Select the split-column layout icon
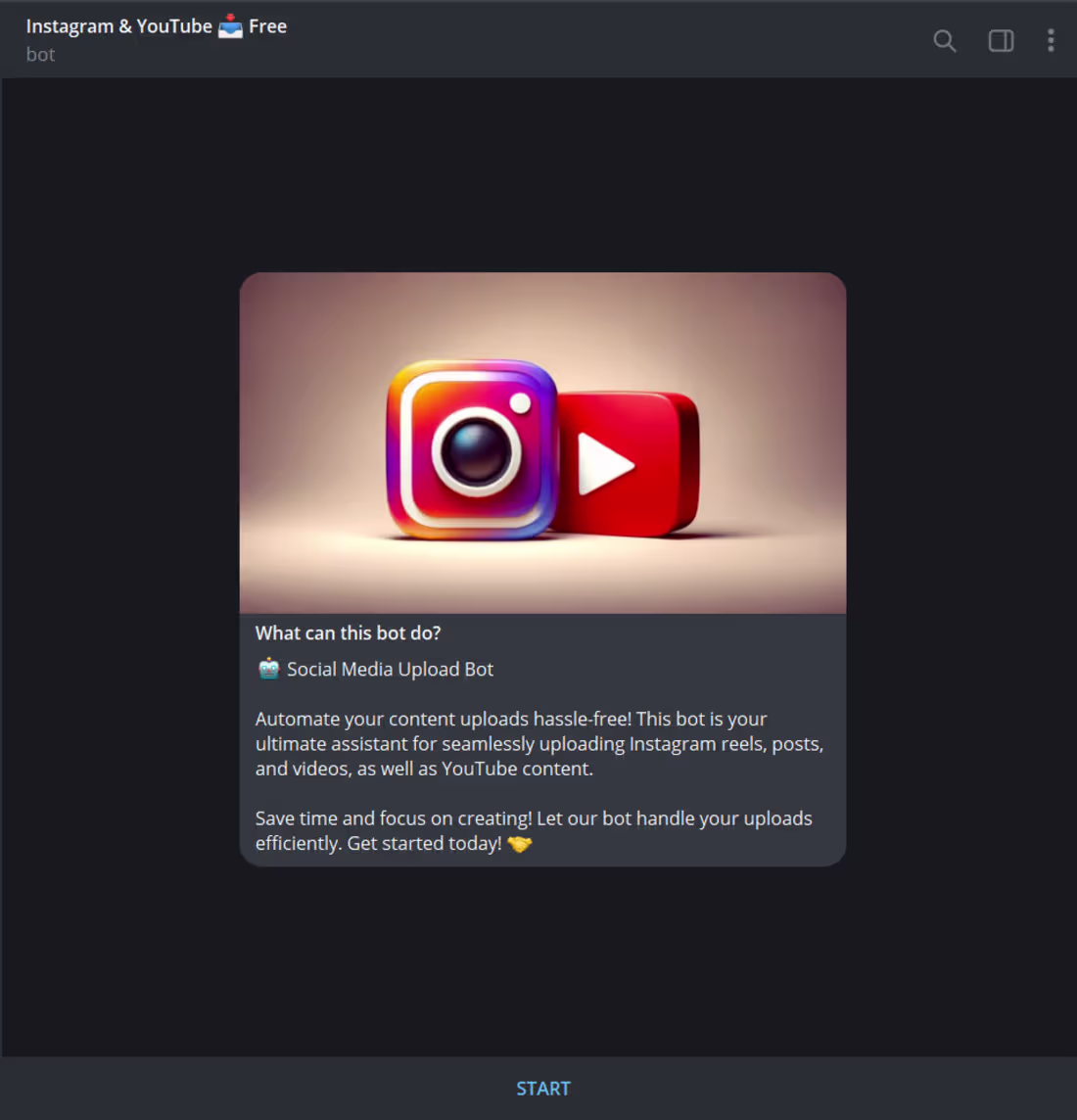The width and height of the screenshot is (1077, 1120). (x=1000, y=41)
